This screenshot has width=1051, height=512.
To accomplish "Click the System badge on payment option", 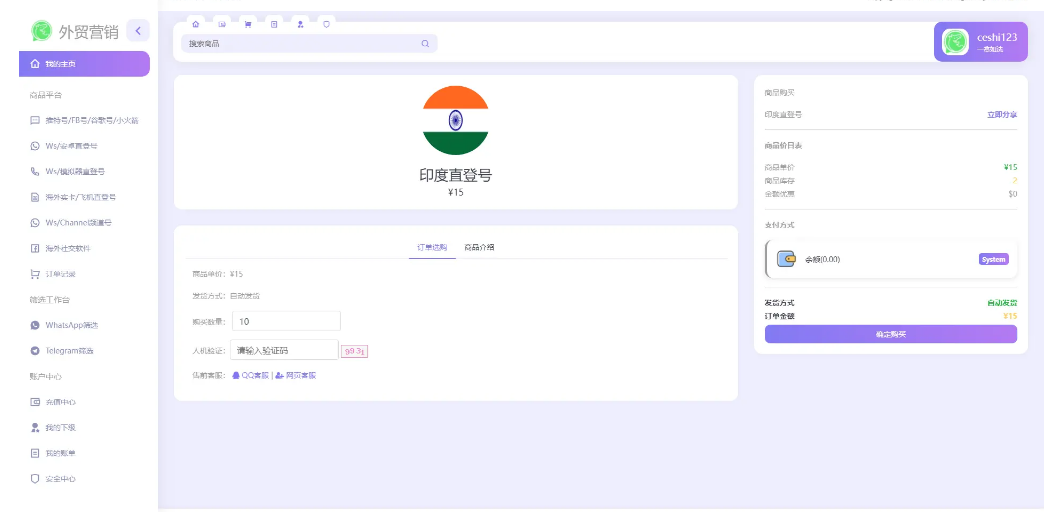I will pyautogui.click(x=993, y=259).
